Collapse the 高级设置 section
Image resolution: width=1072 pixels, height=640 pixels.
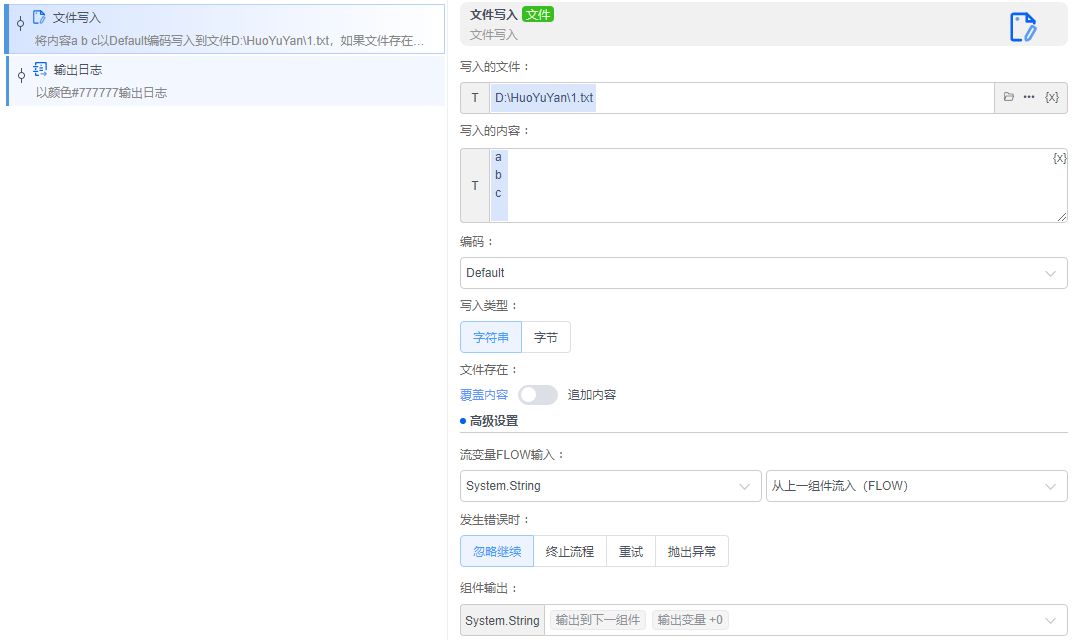[x=493, y=421]
